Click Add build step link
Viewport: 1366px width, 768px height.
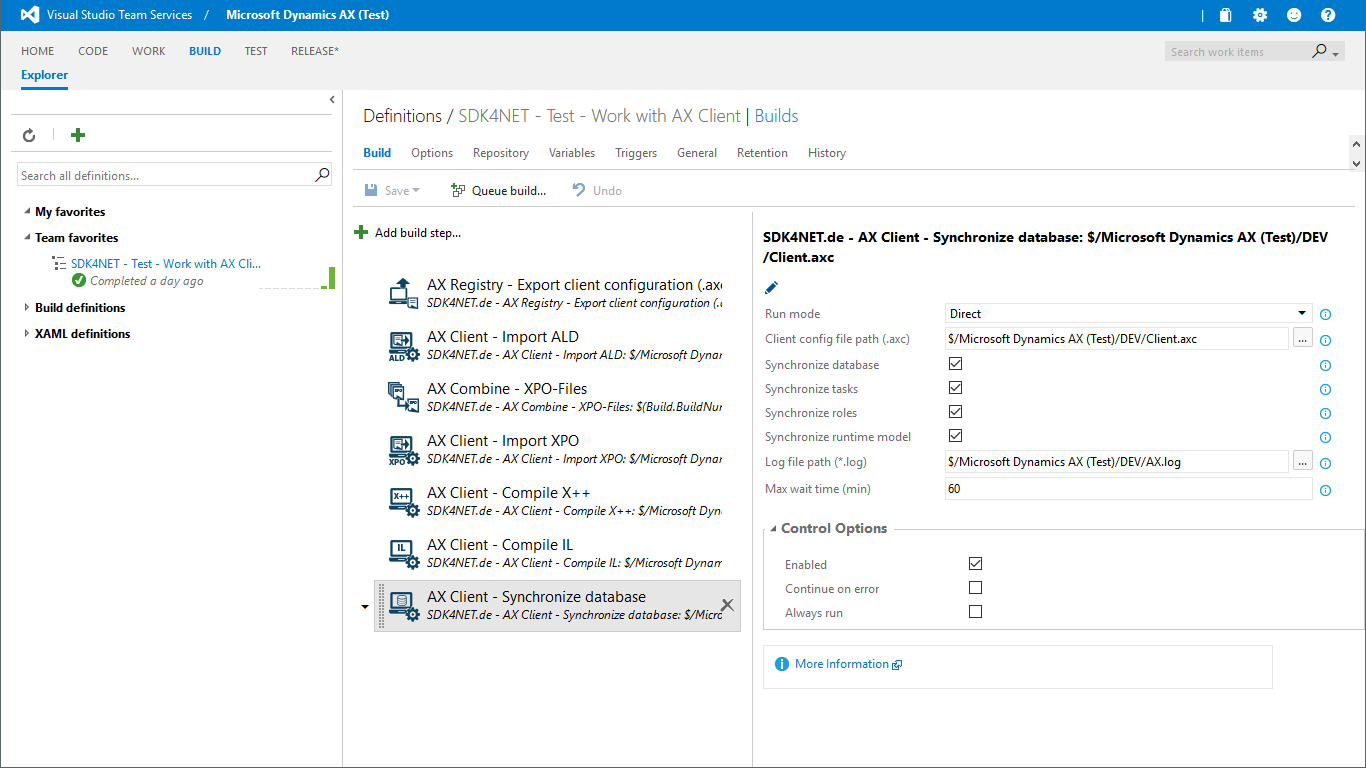coord(408,233)
